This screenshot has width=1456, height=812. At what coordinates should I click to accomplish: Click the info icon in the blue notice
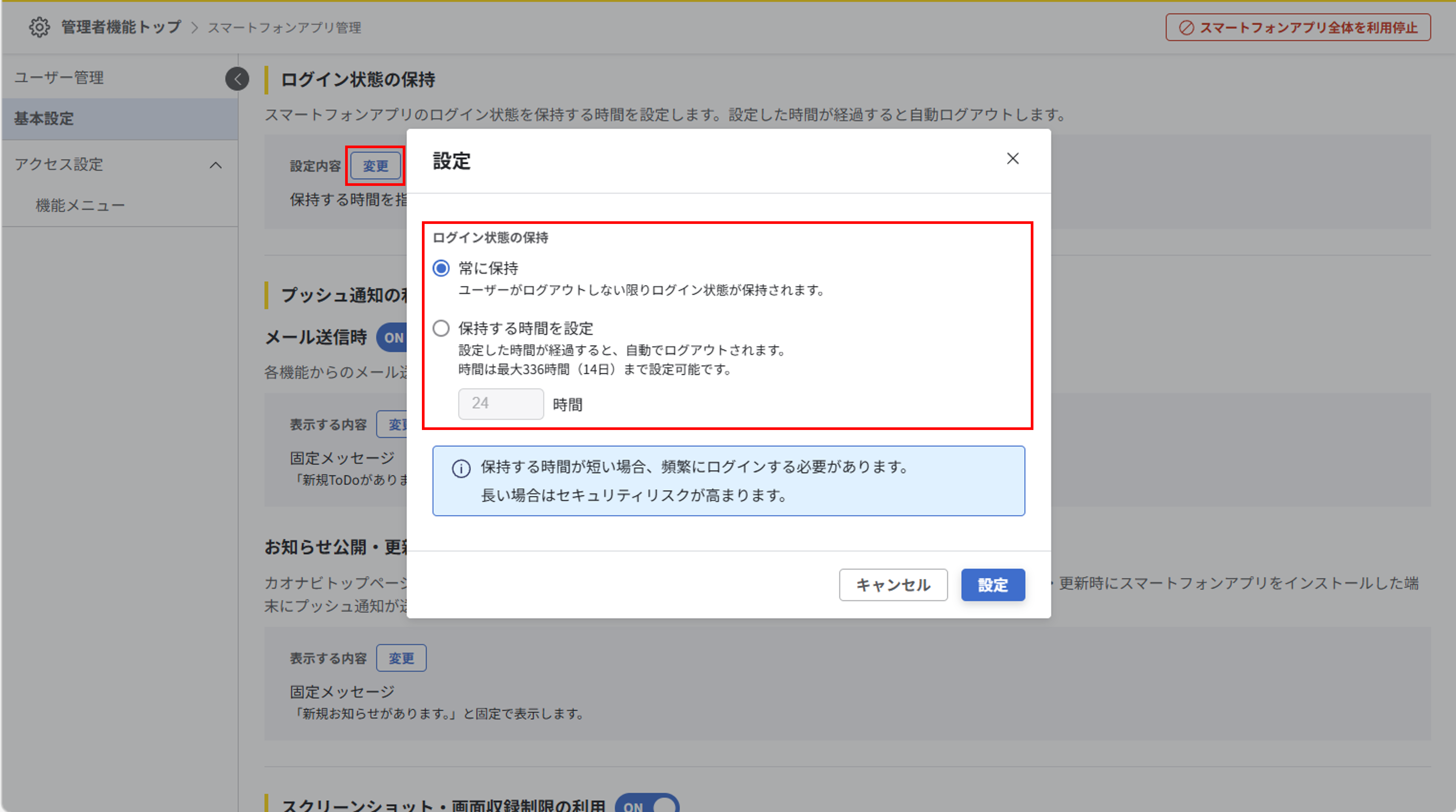pyautogui.click(x=461, y=468)
